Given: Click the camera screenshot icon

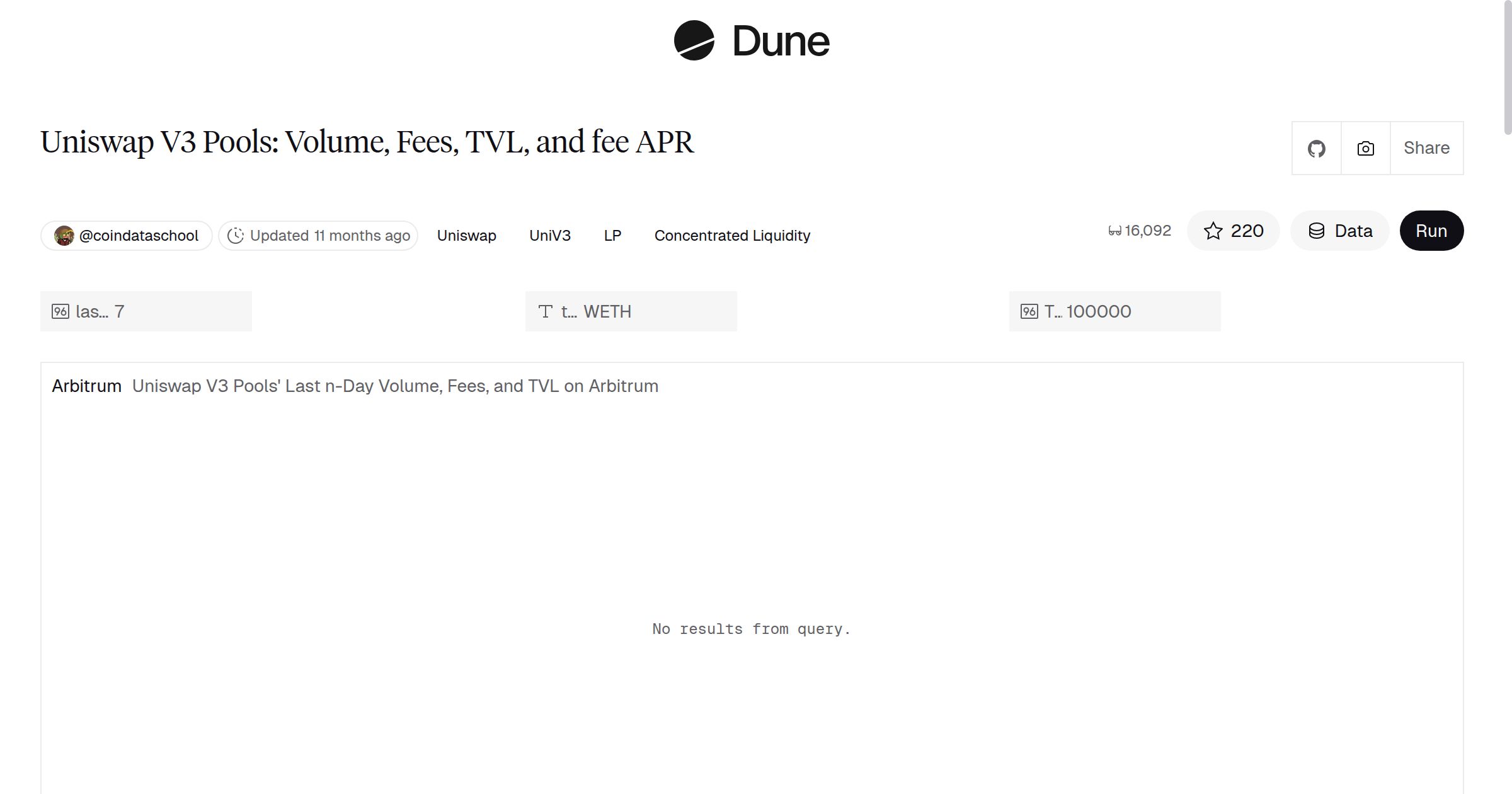Looking at the screenshot, I should (1365, 147).
